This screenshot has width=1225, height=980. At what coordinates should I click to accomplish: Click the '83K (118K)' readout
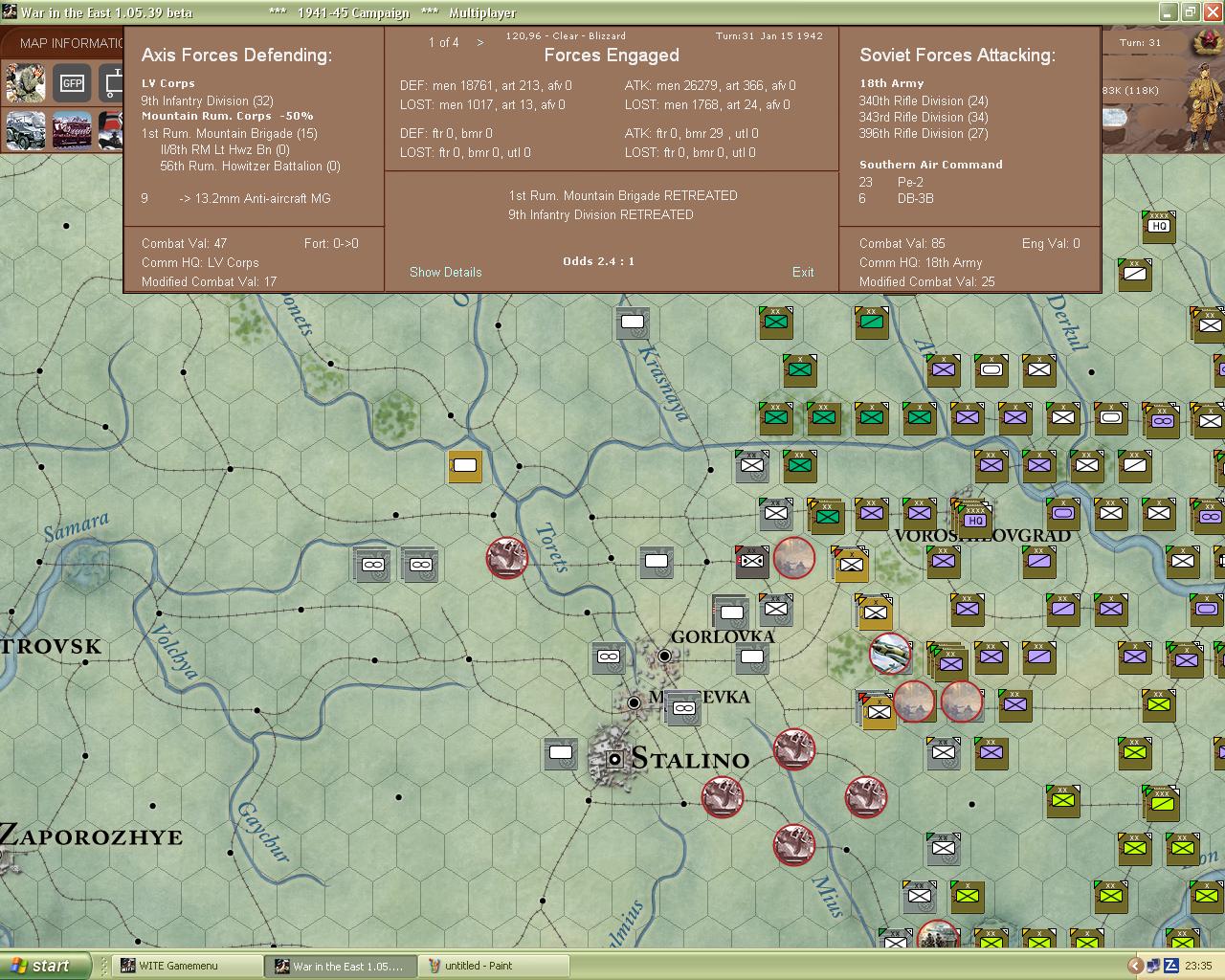tap(1130, 91)
